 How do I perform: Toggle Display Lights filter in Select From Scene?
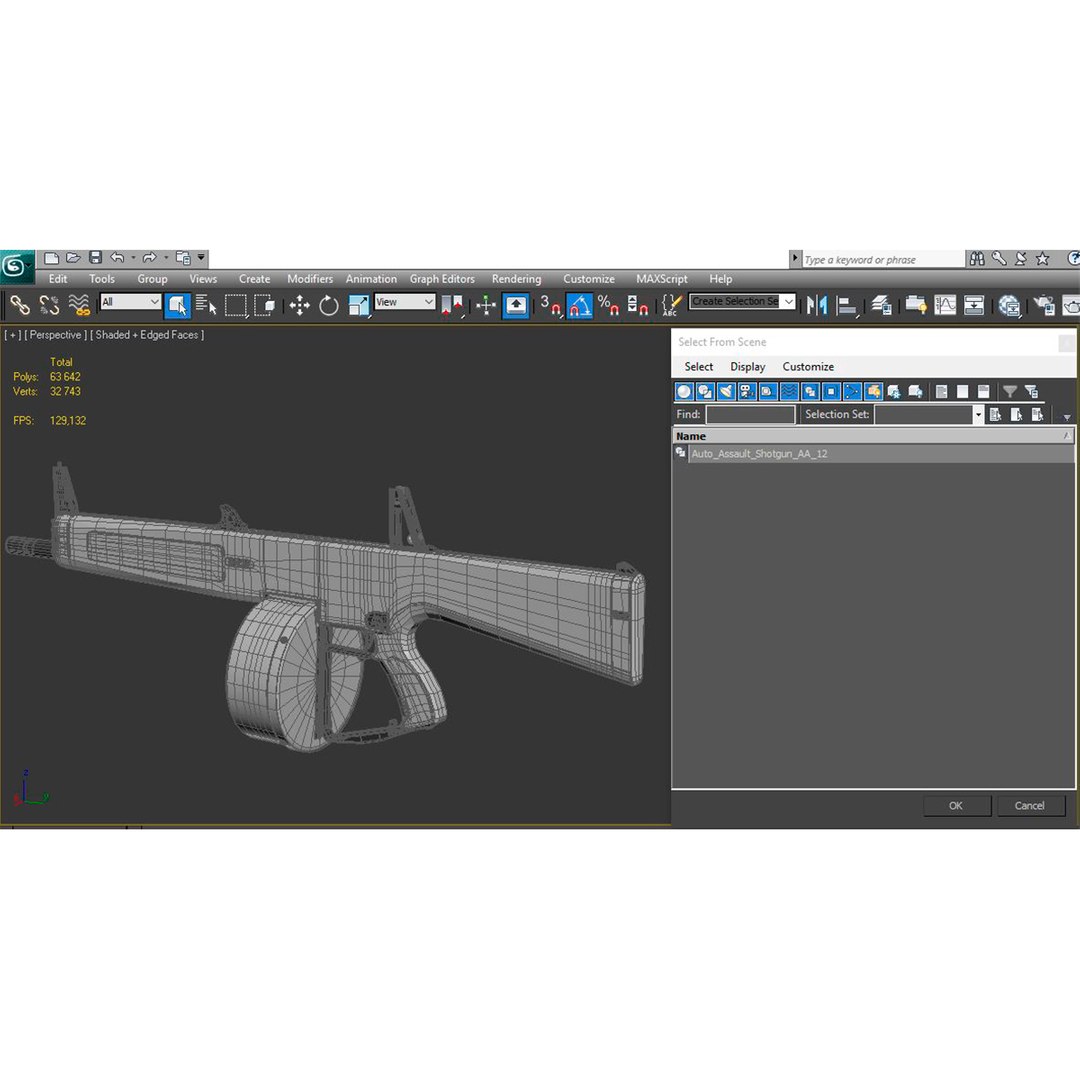click(x=726, y=392)
